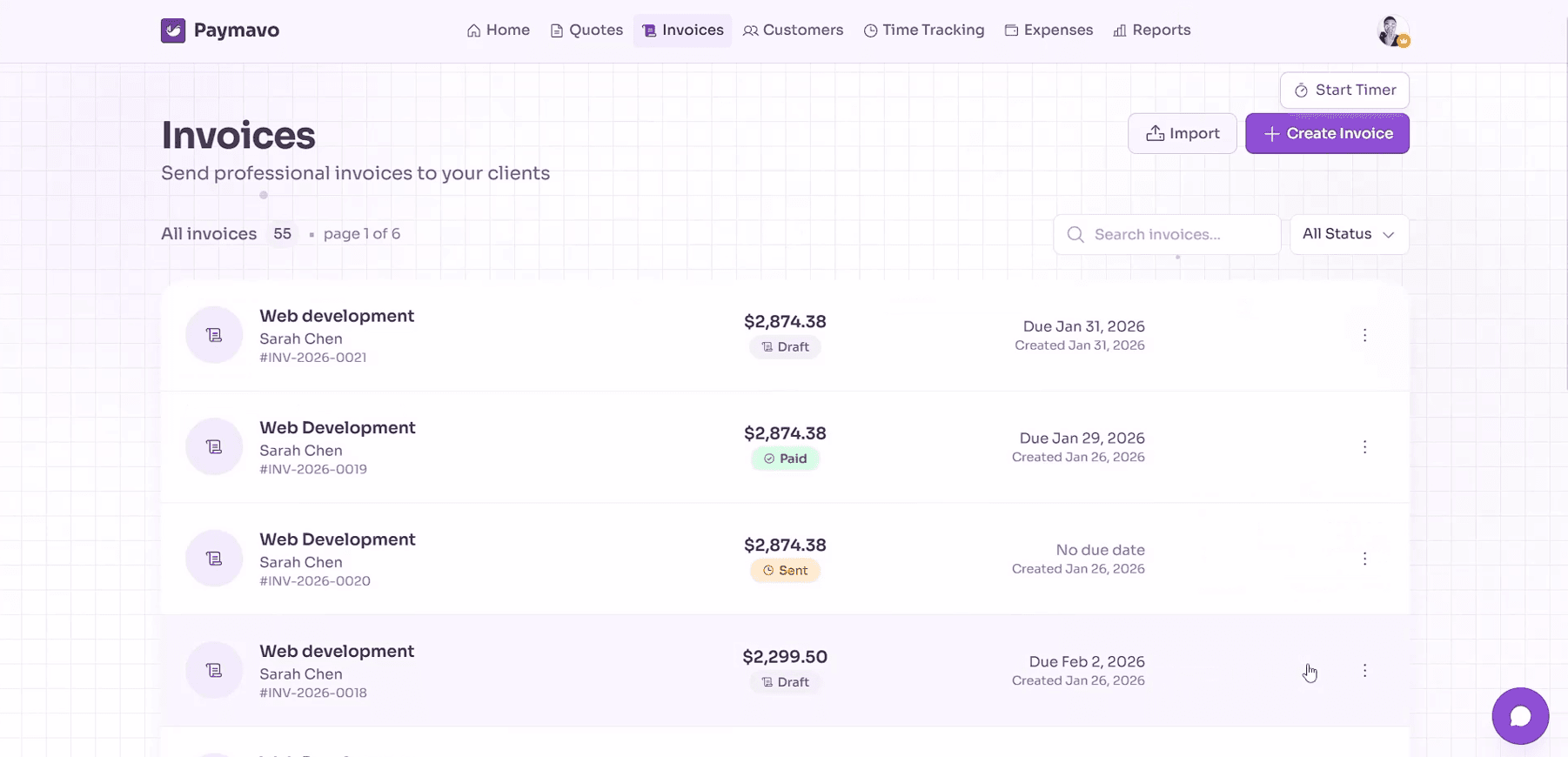Open the user profile avatar
The image size is (1568, 757).
[x=1393, y=31]
